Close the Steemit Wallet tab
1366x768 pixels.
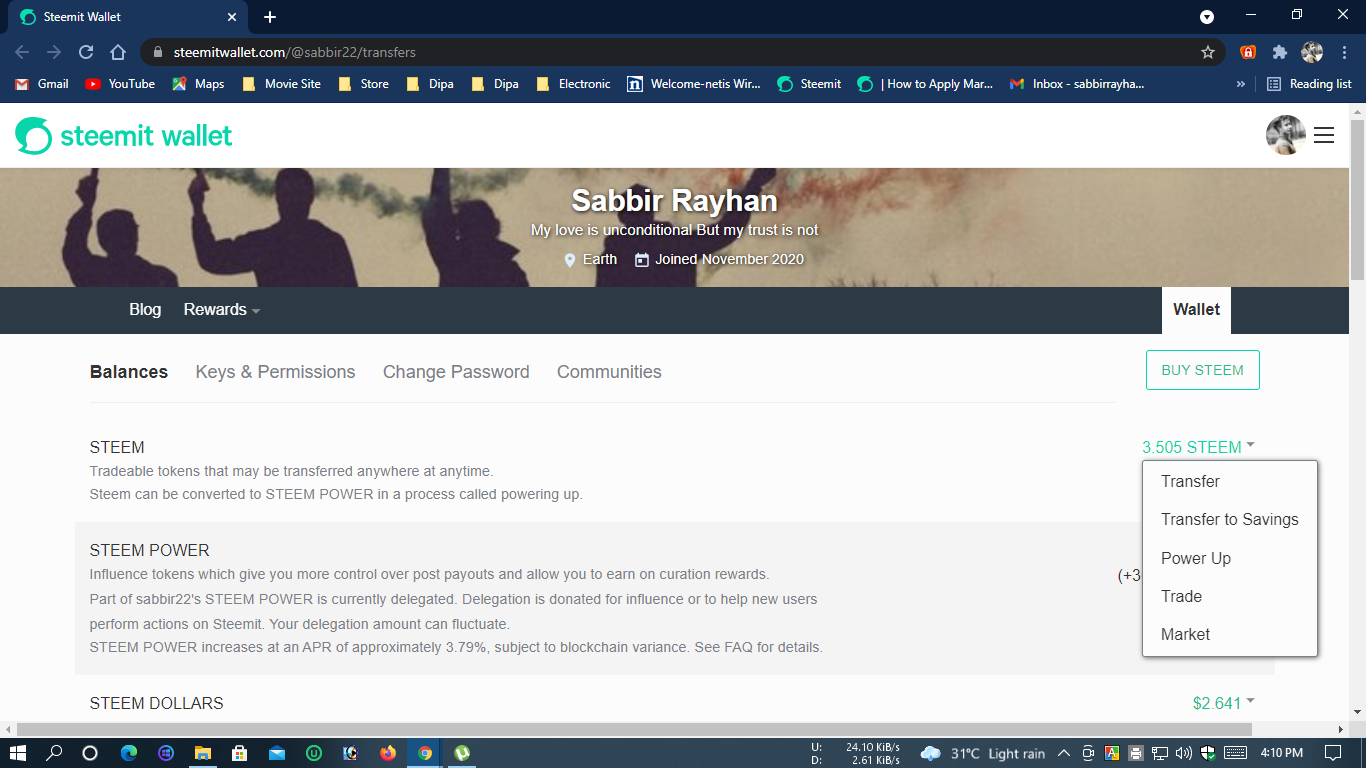pyautogui.click(x=232, y=17)
